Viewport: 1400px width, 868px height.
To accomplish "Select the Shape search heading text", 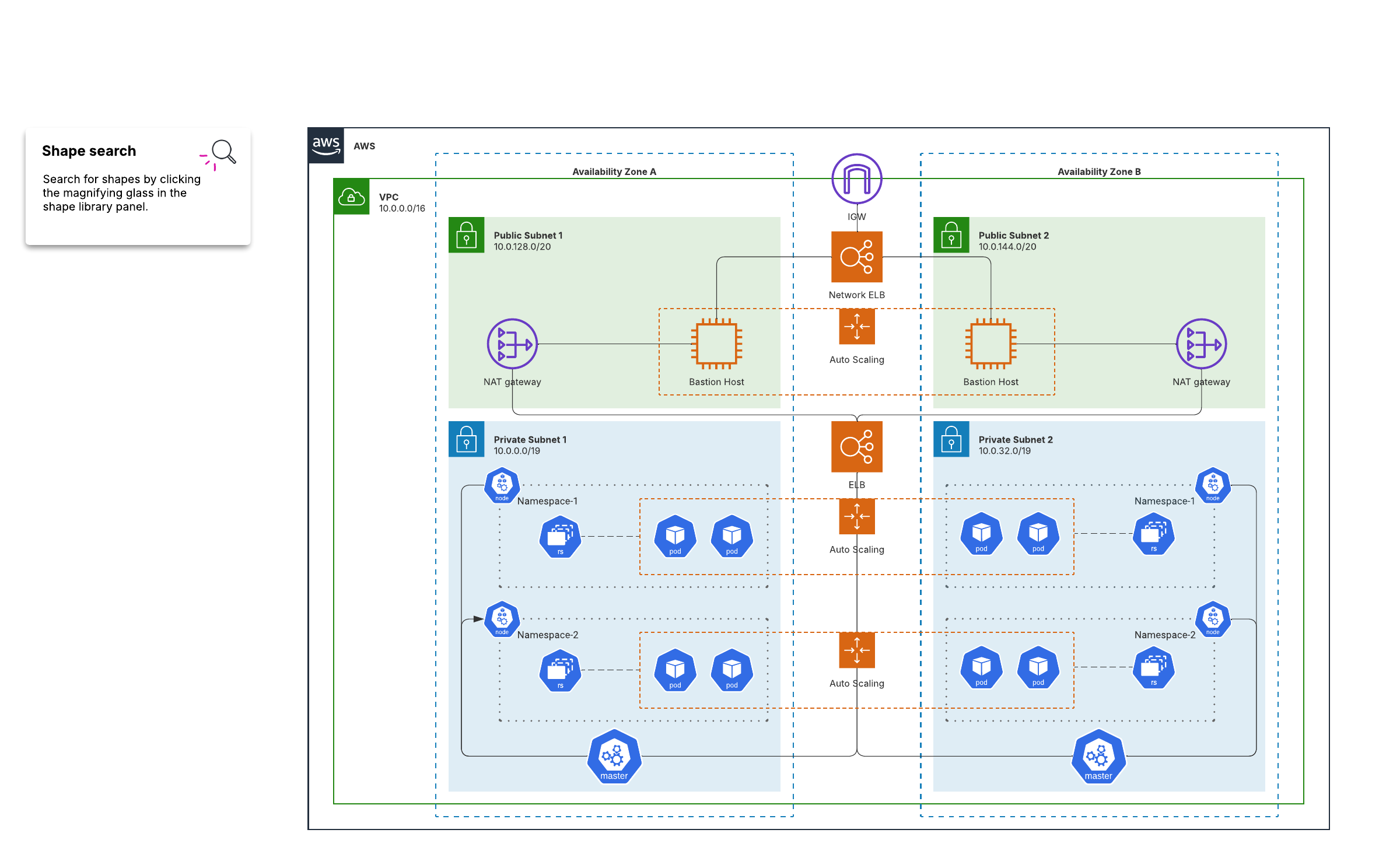I will (x=89, y=151).
